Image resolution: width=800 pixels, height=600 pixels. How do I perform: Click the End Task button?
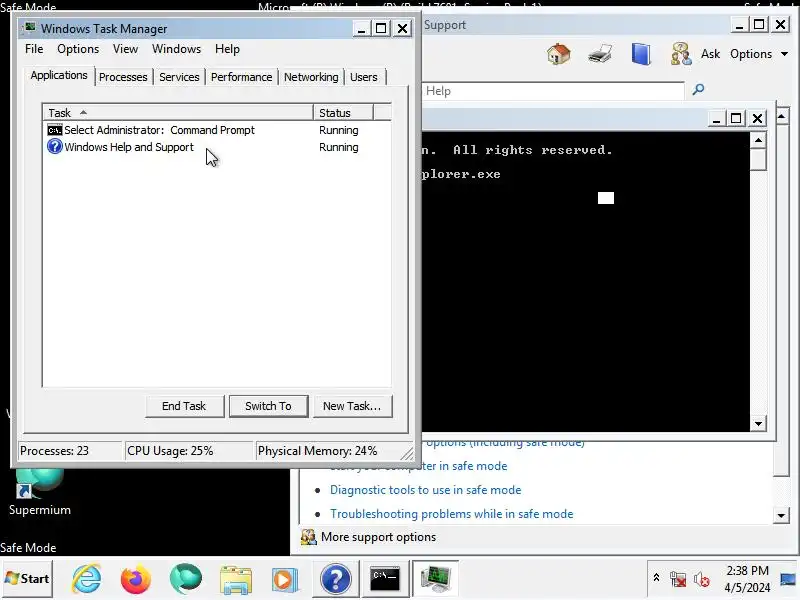pyautogui.click(x=184, y=406)
